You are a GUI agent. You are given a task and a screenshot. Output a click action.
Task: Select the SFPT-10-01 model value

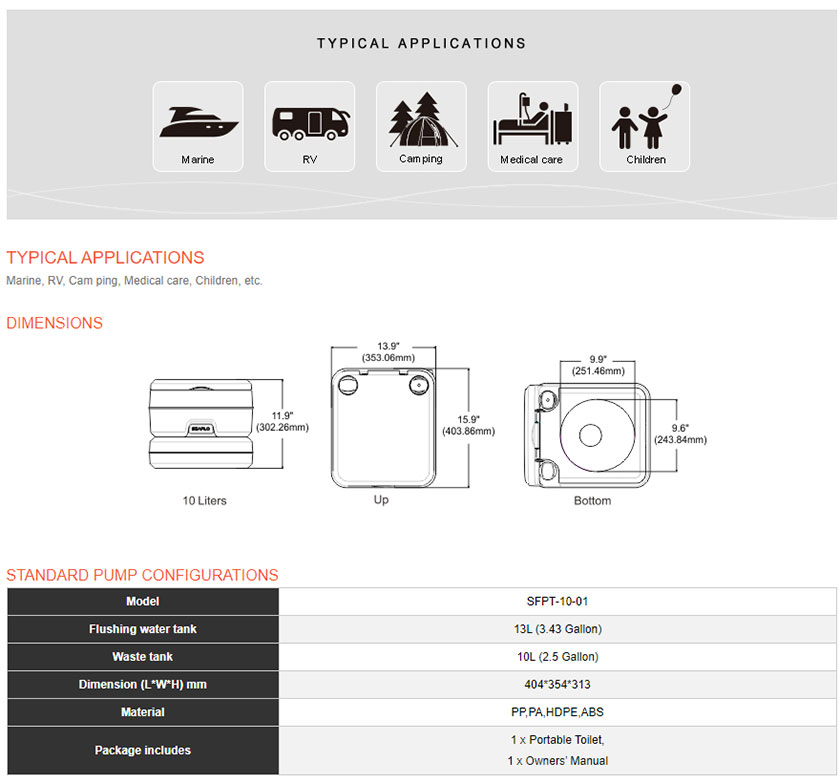point(557,601)
